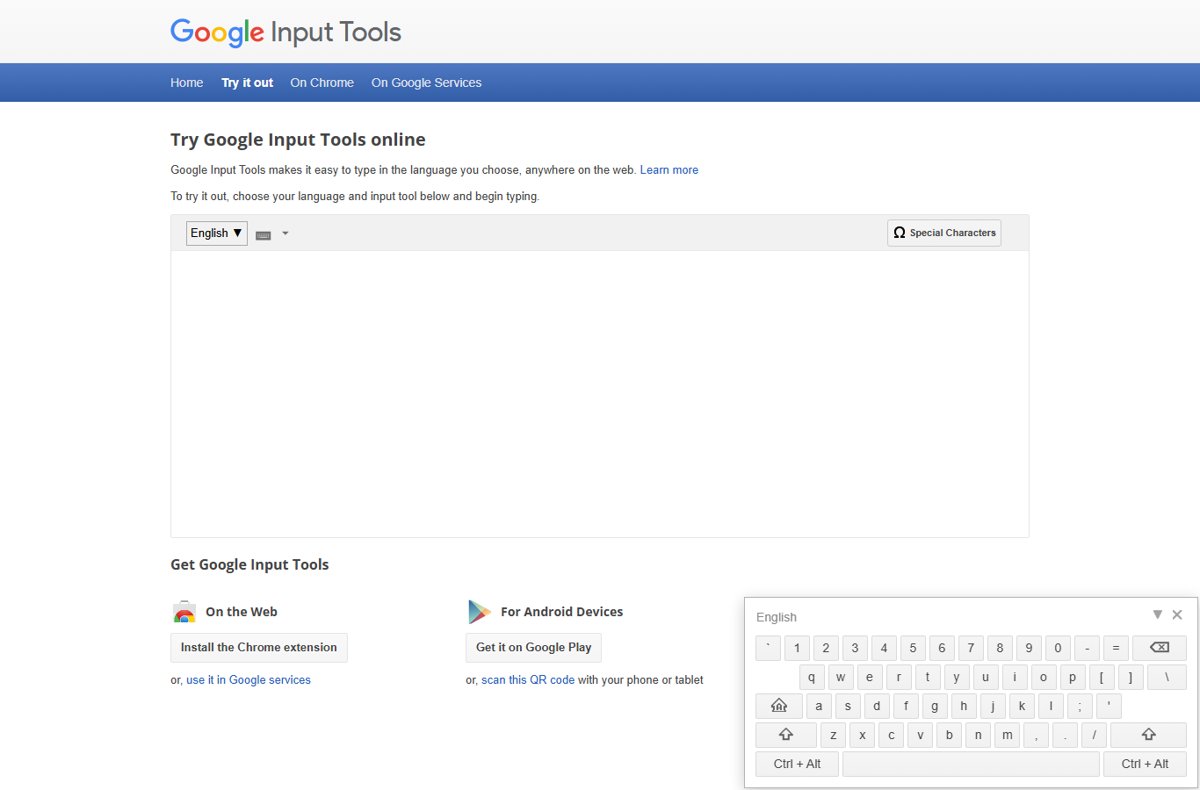The width and height of the screenshot is (1200, 790).
Task: Tap the left Ctrl + Alt key
Action: click(797, 764)
